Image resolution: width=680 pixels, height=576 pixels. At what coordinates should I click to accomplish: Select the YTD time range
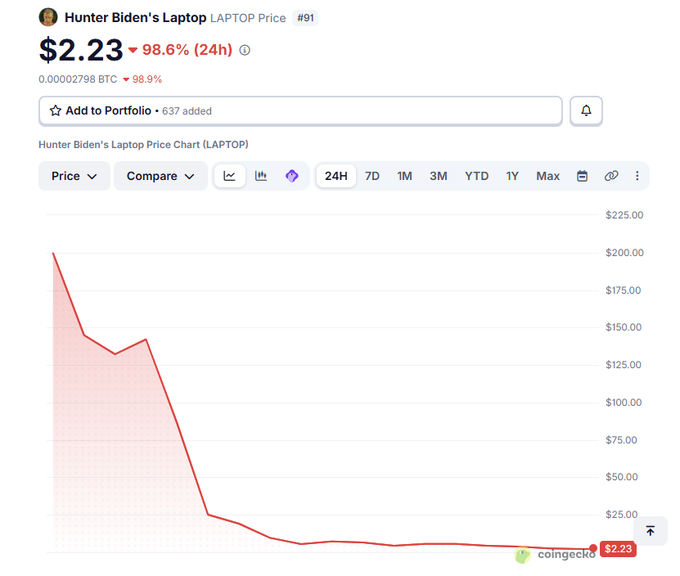tap(477, 176)
